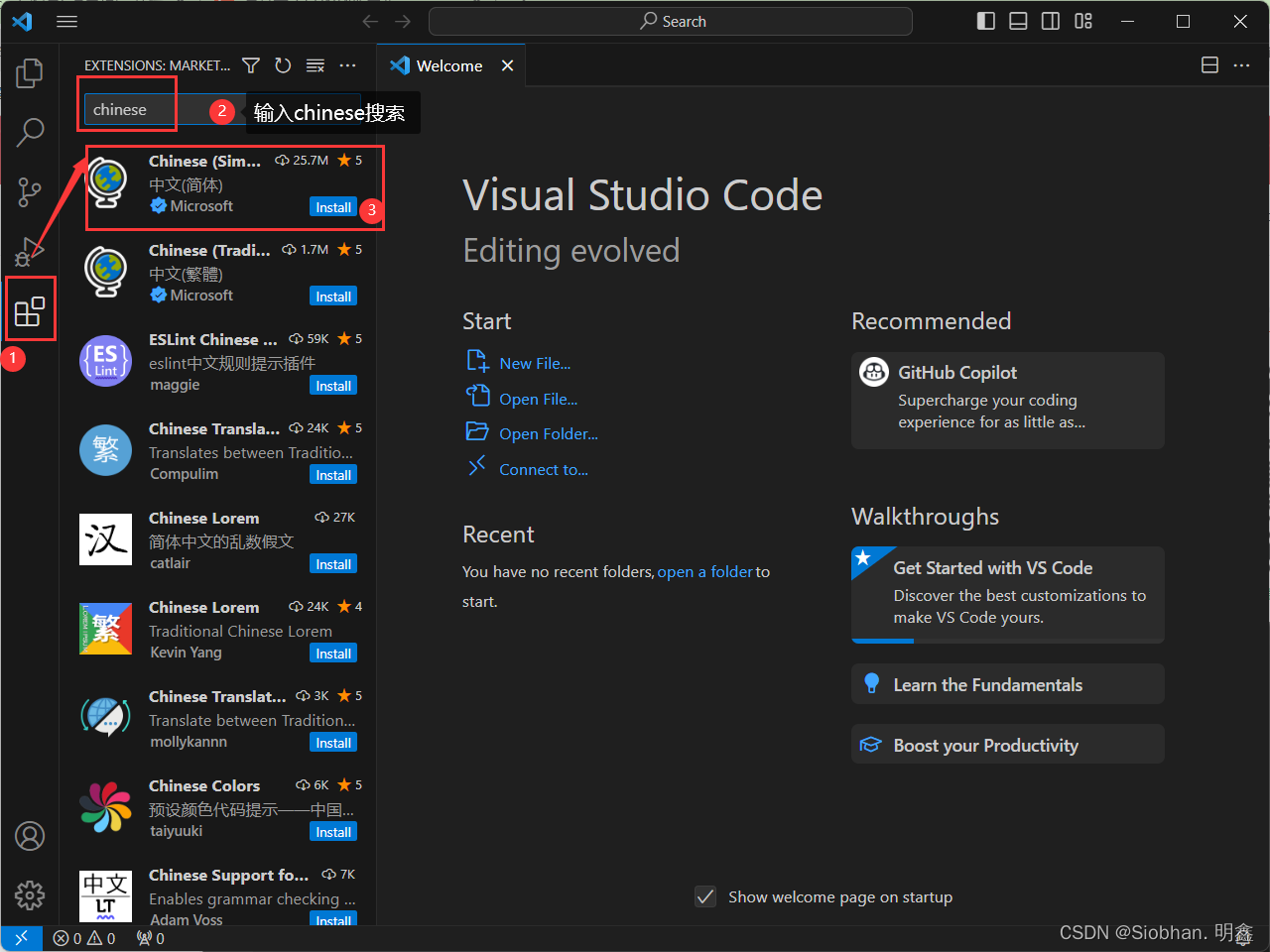Click the Open Folder... link

tap(548, 433)
